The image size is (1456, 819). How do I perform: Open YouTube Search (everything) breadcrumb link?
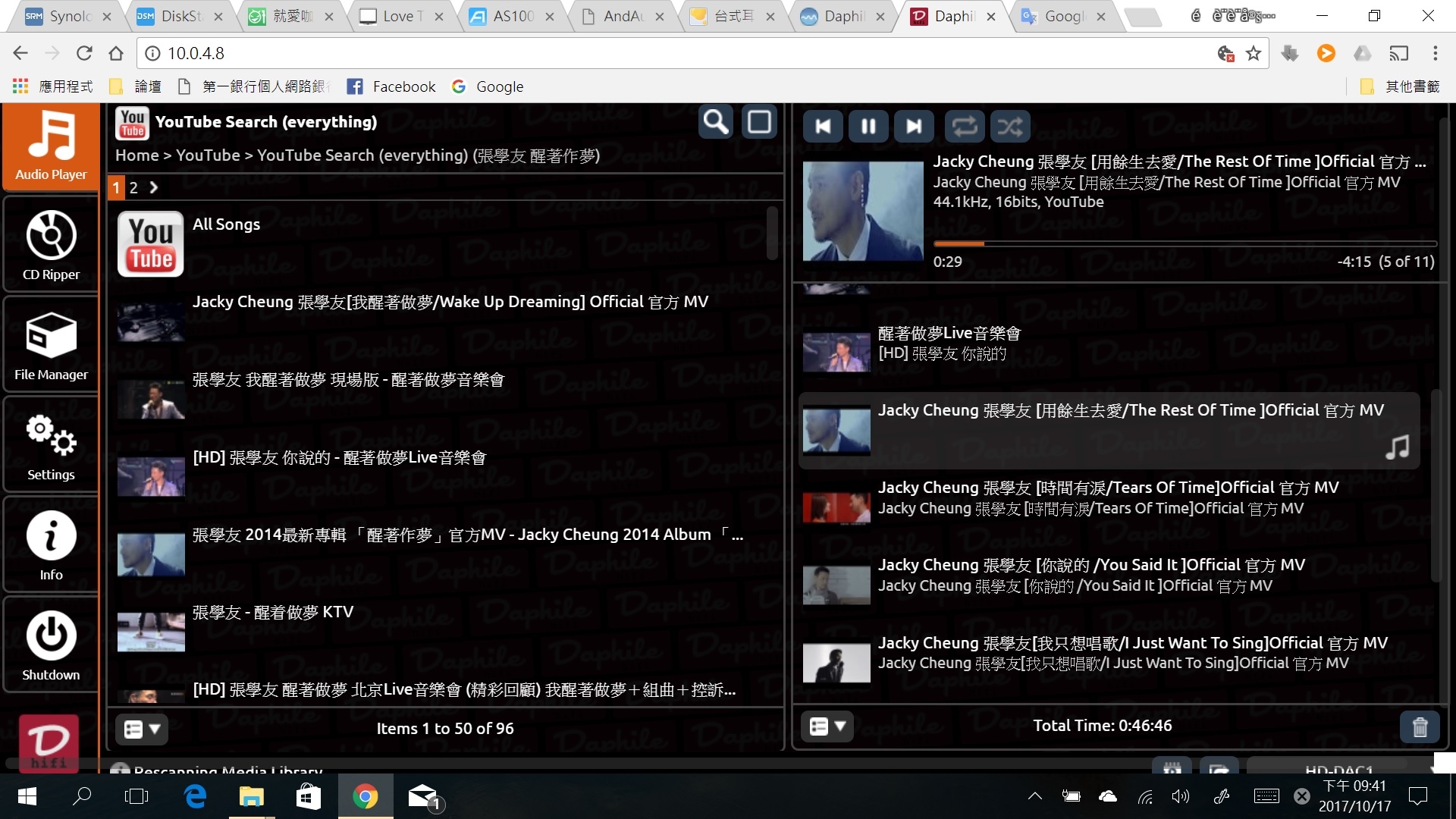[x=362, y=155]
